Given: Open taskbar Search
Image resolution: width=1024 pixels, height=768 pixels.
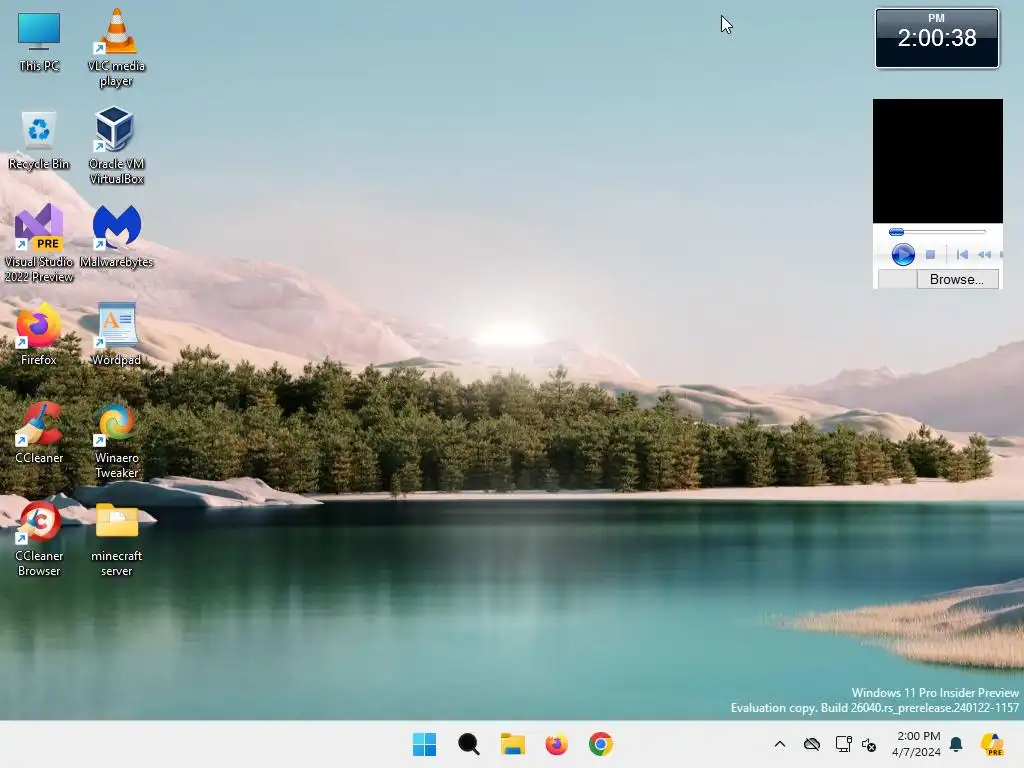Looking at the screenshot, I should [x=468, y=744].
